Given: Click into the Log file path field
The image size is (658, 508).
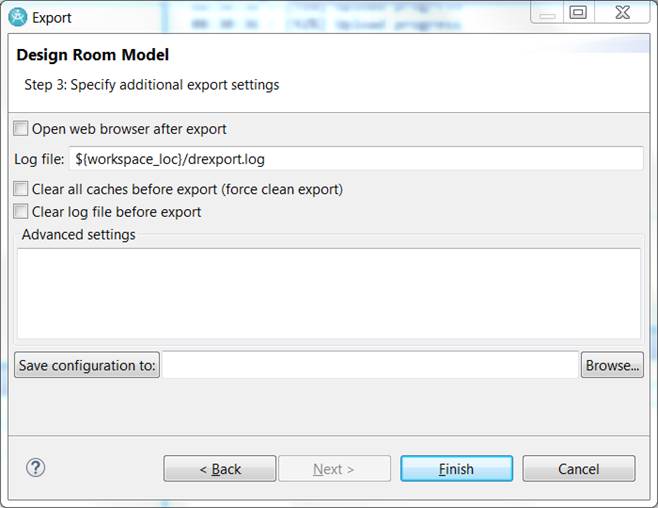Looking at the screenshot, I should (x=355, y=159).
